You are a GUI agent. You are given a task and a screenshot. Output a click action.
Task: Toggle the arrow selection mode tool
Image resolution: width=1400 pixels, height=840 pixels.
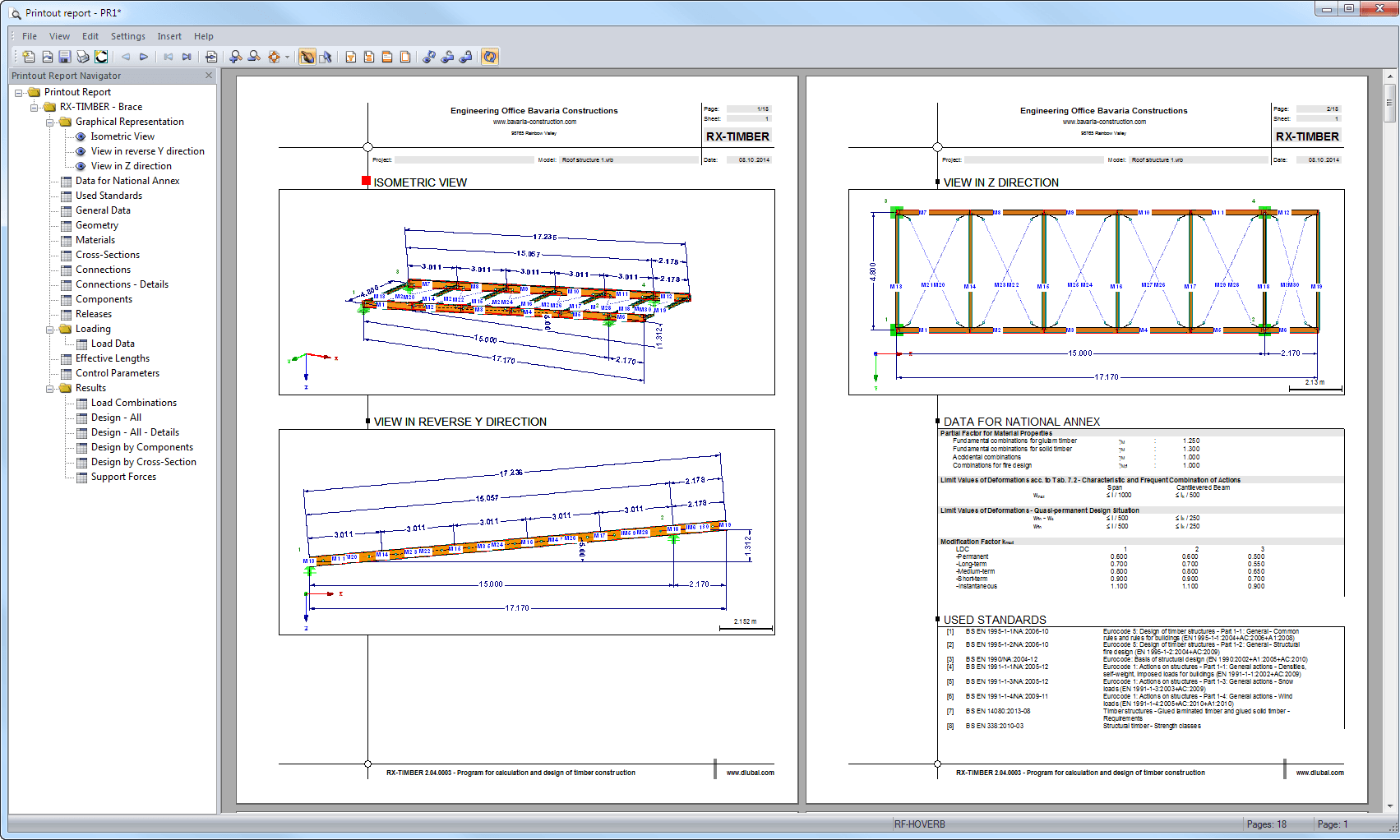click(326, 57)
